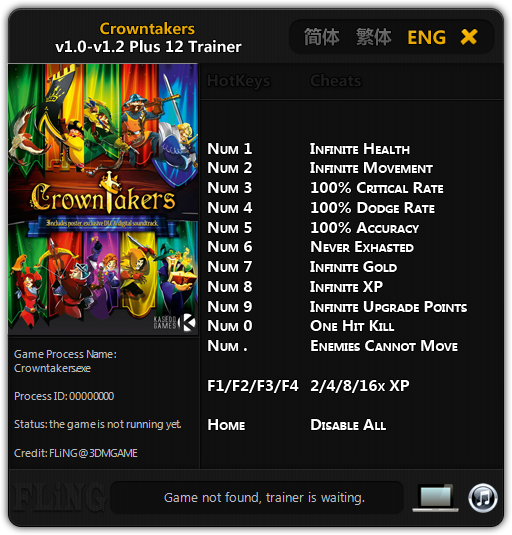Close the trainer with the yellow X
The image size is (512, 535).
(469, 37)
